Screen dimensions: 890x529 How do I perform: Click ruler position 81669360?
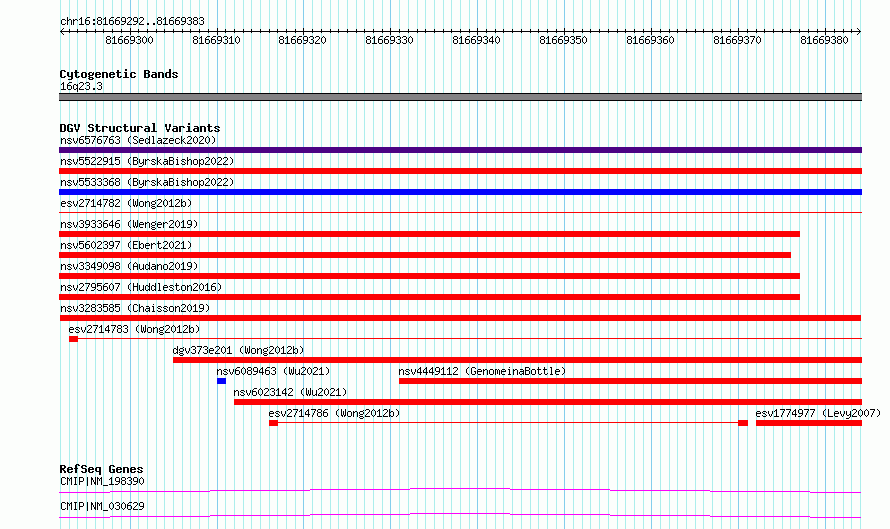pos(650,40)
